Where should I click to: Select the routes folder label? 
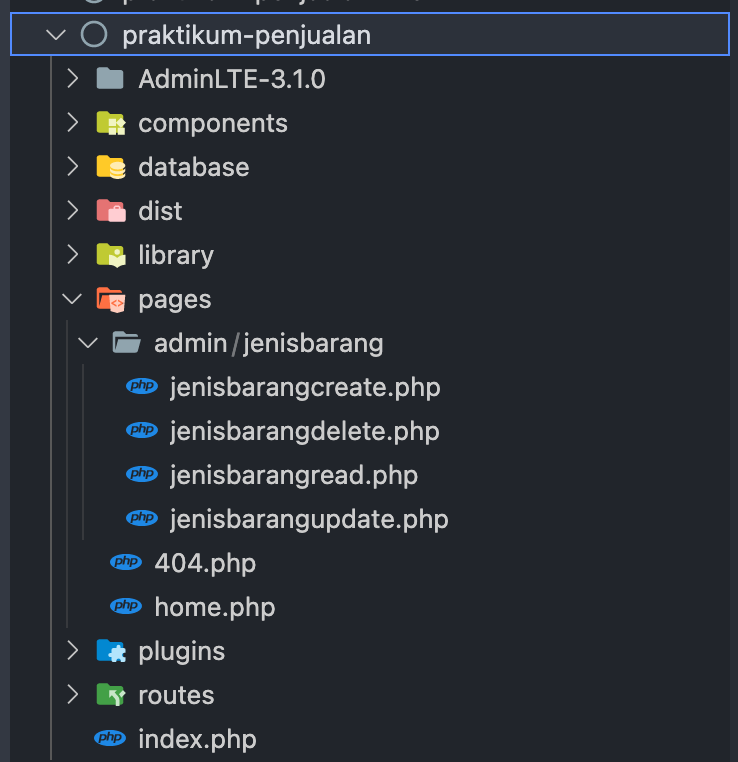(x=176, y=695)
